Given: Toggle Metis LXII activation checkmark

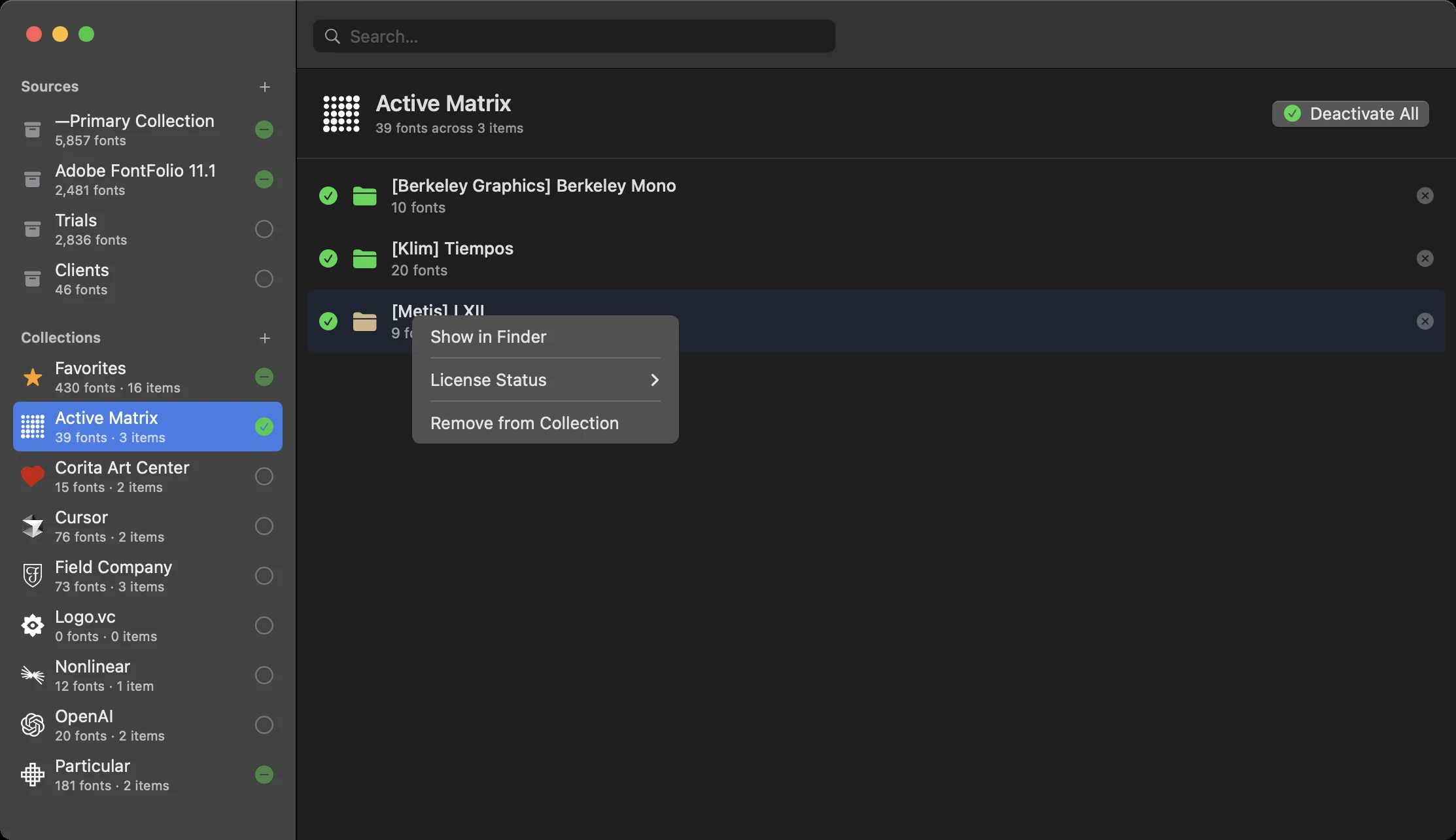Looking at the screenshot, I should 328,321.
